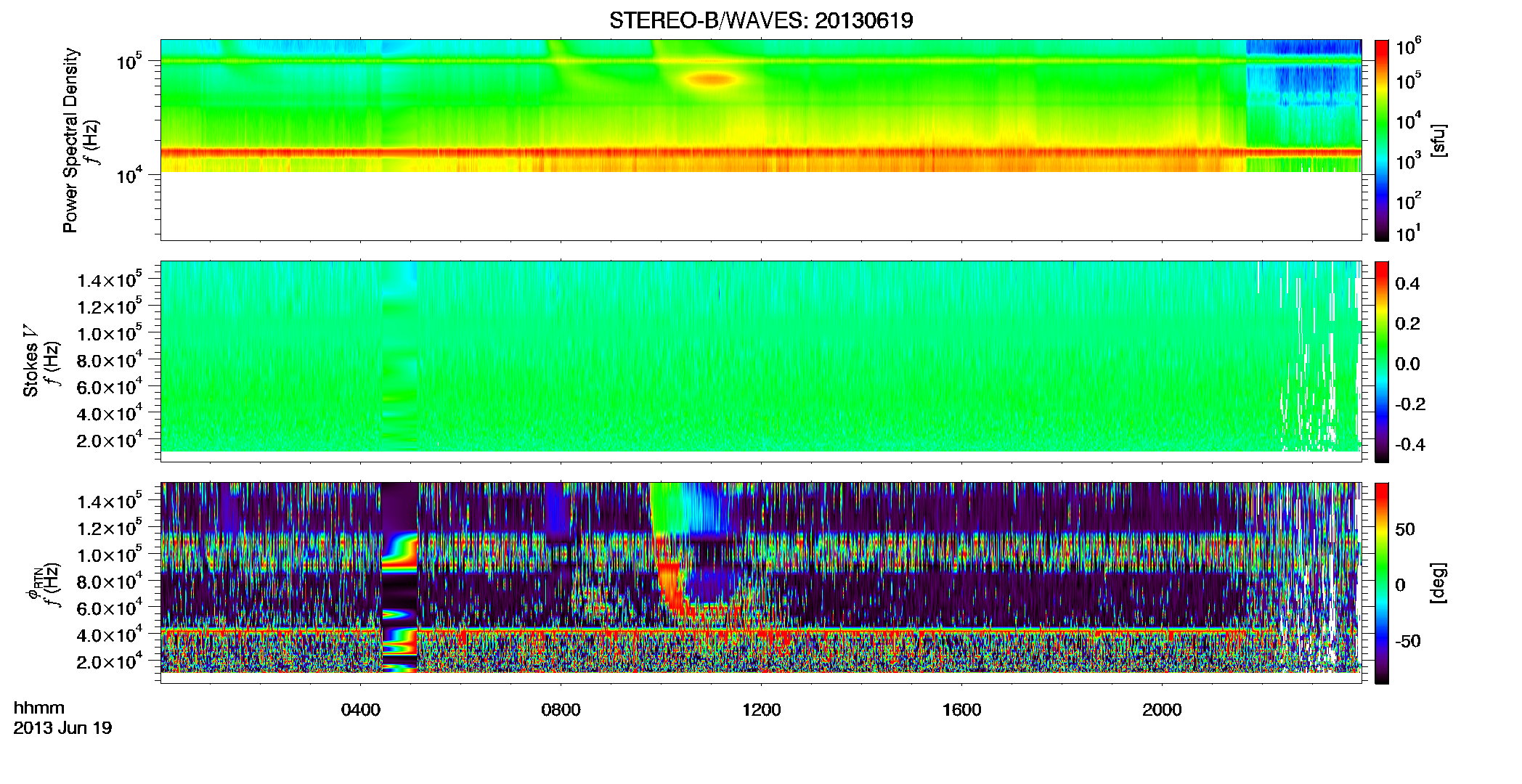Select the Stokes V axis label

[30, 361]
